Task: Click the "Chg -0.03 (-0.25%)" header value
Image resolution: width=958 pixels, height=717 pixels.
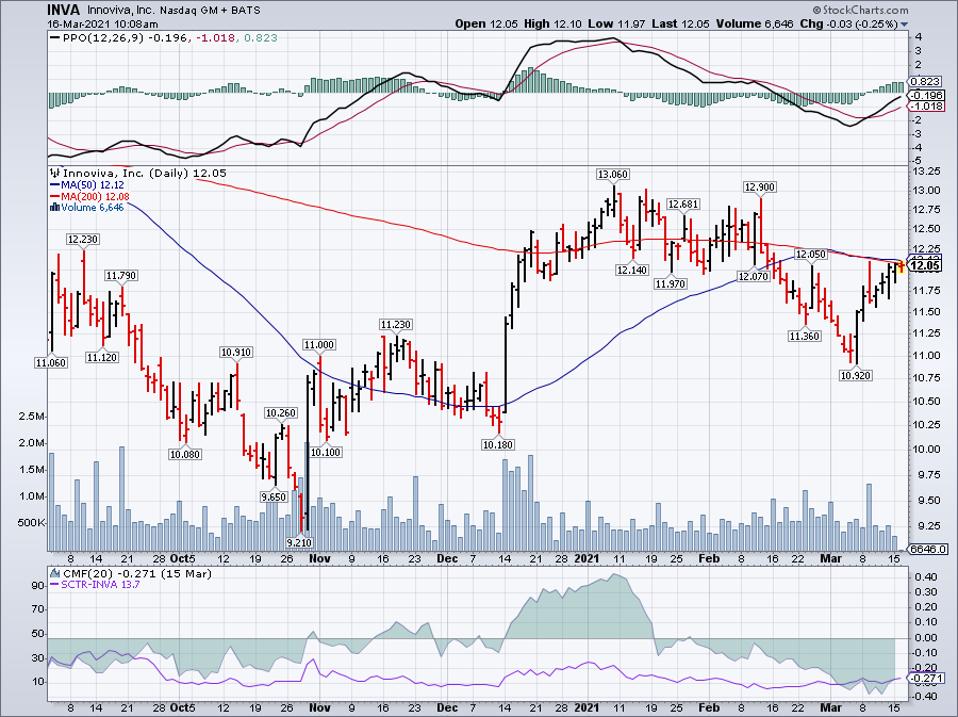Action: tap(849, 24)
